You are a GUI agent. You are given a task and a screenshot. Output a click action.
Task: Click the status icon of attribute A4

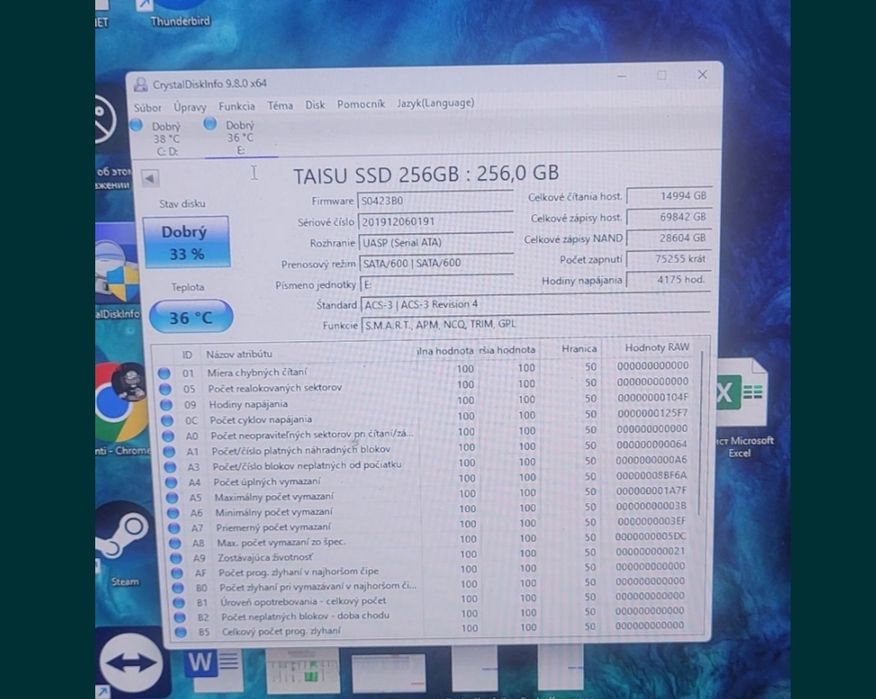(x=171, y=482)
